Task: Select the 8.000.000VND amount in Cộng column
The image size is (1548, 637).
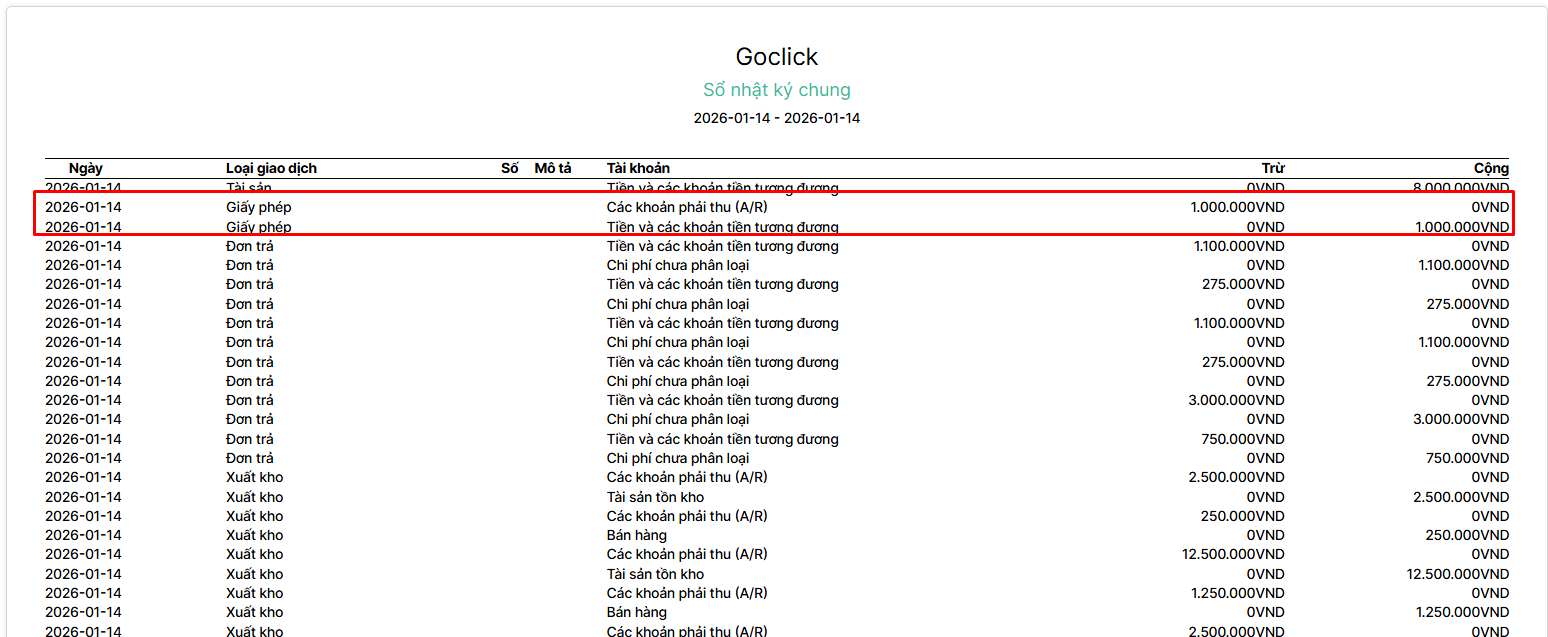Action: [1460, 188]
